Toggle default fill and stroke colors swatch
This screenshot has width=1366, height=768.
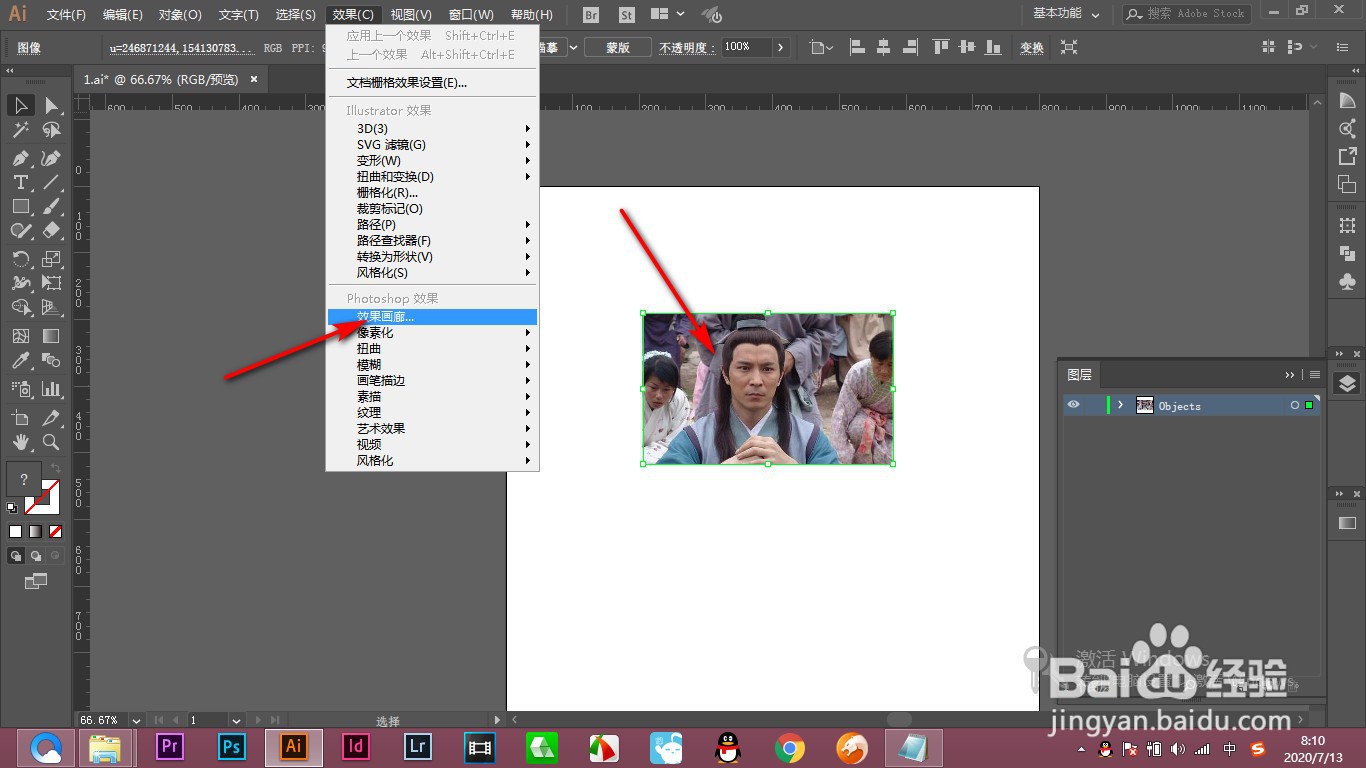click(11, 508)
